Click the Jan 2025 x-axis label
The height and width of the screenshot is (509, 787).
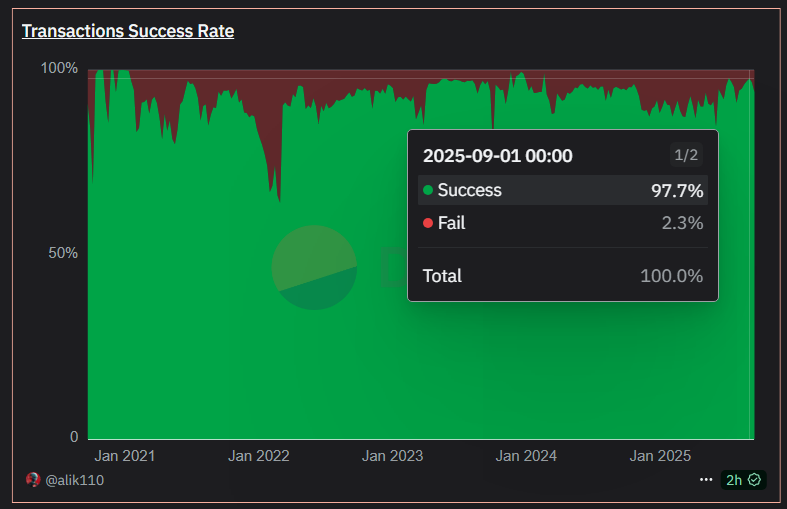click(660, 456)
